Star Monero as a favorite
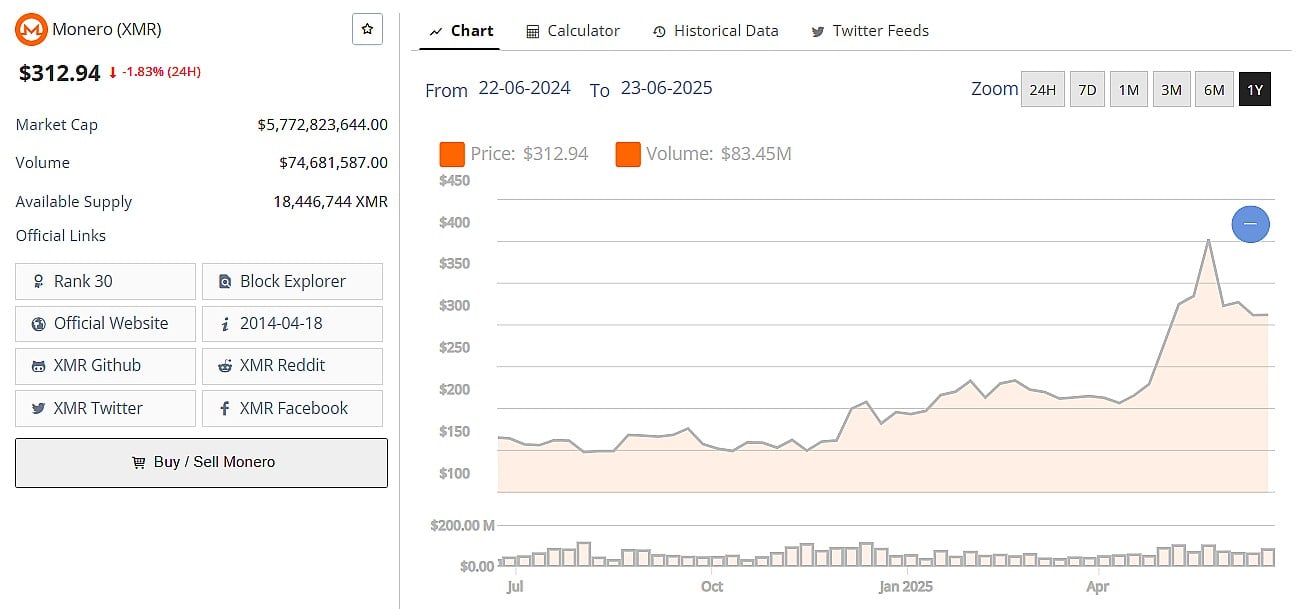Viewport: 1300px width, 609px height. (367, 30)
